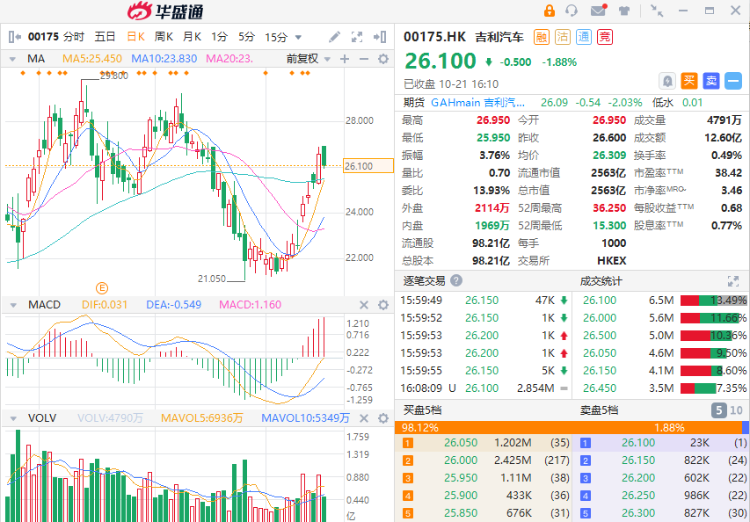The height and width of the screenshot is (522, 750).
Task: Open more timeframe dropdown arrow
Action: [x=298, y=37]
